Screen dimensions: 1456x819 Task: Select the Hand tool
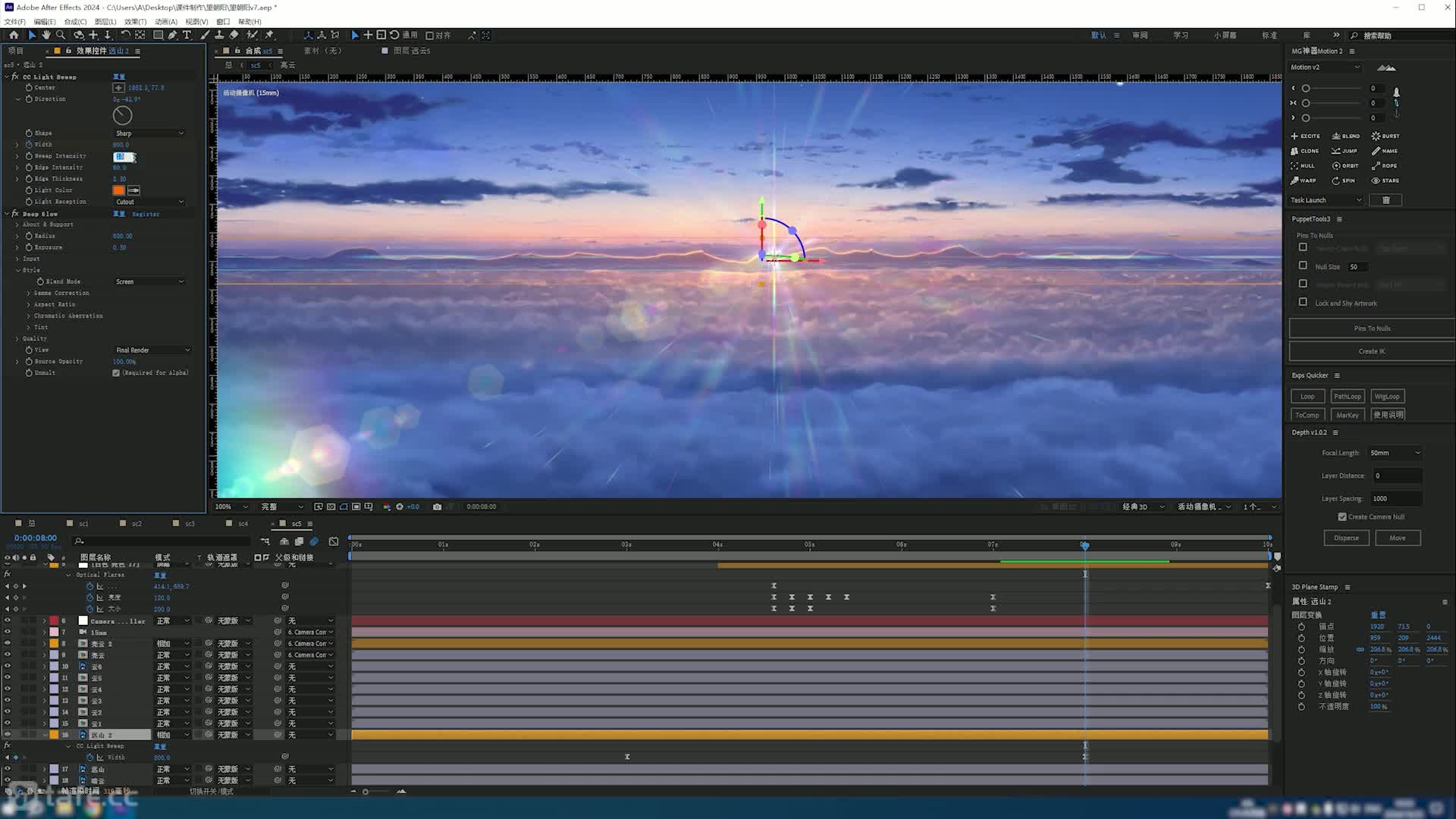click(x=46, y=35)
